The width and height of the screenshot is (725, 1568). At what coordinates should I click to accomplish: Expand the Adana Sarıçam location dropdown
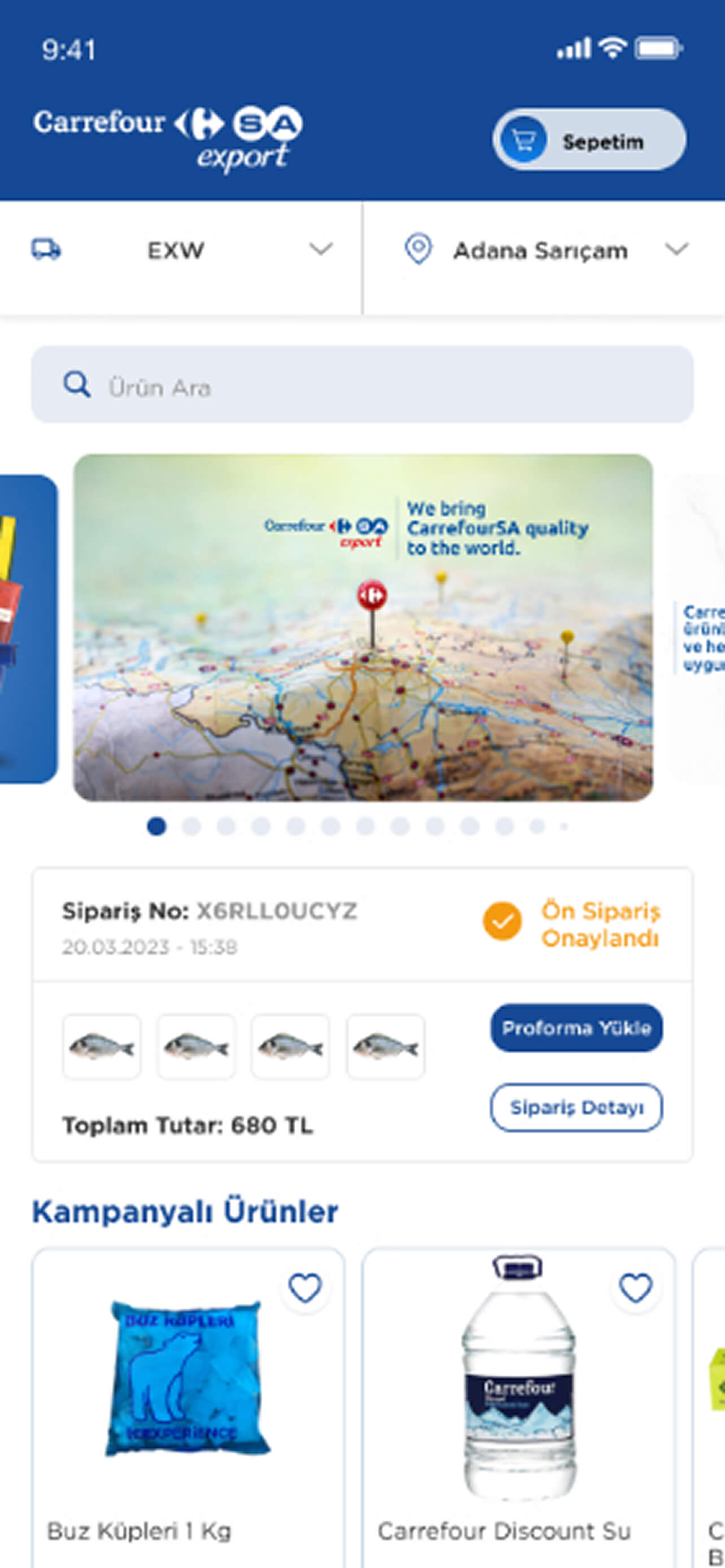(x=676, y=249)
